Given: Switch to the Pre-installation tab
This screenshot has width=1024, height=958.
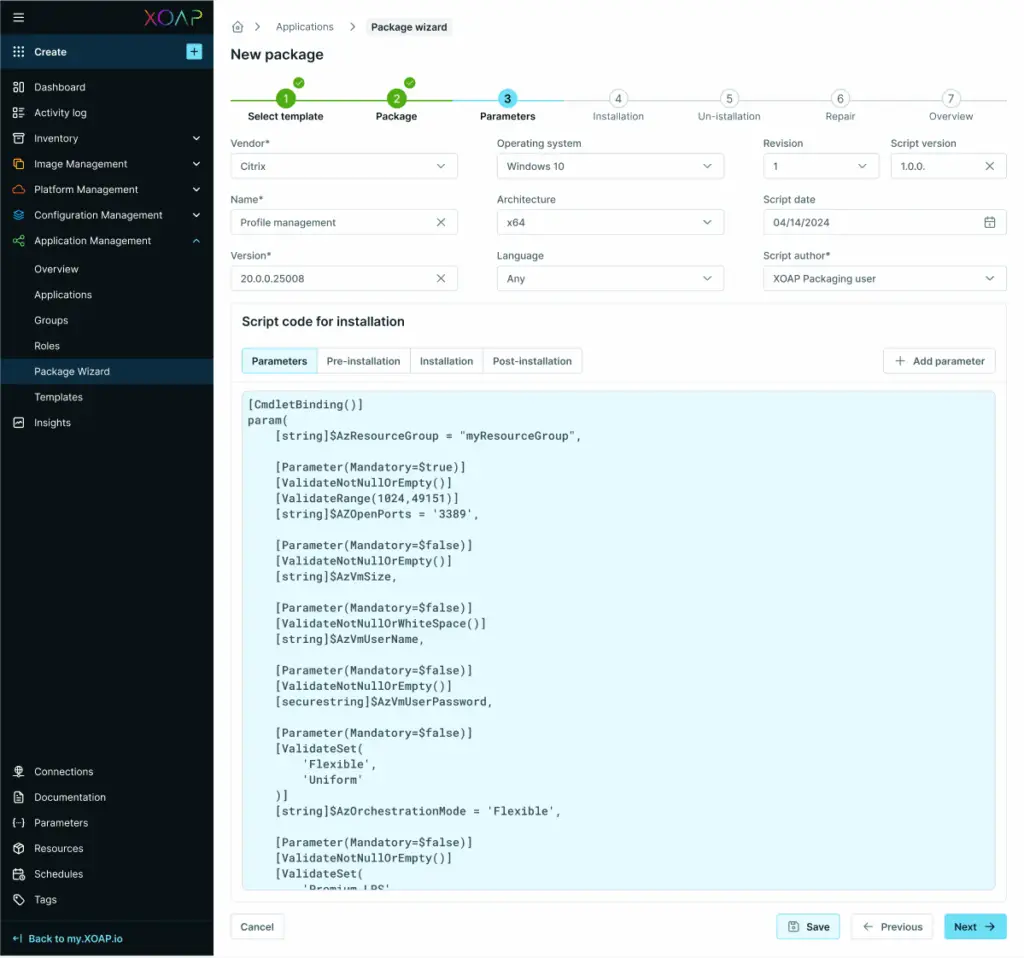Looking at the screenshot, I should tap(363, 361).
